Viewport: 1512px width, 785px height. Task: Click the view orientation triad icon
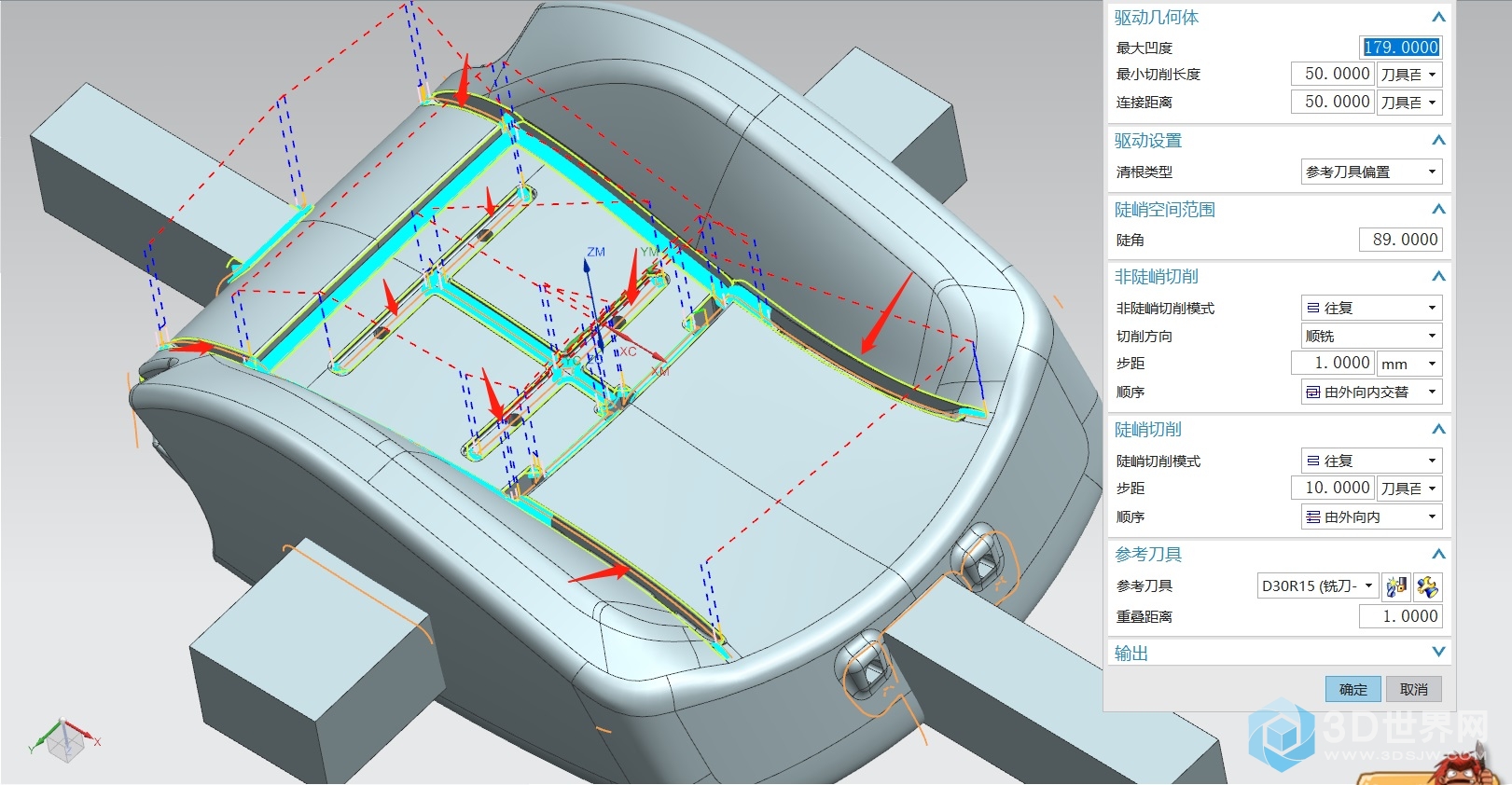coord(63,741)
